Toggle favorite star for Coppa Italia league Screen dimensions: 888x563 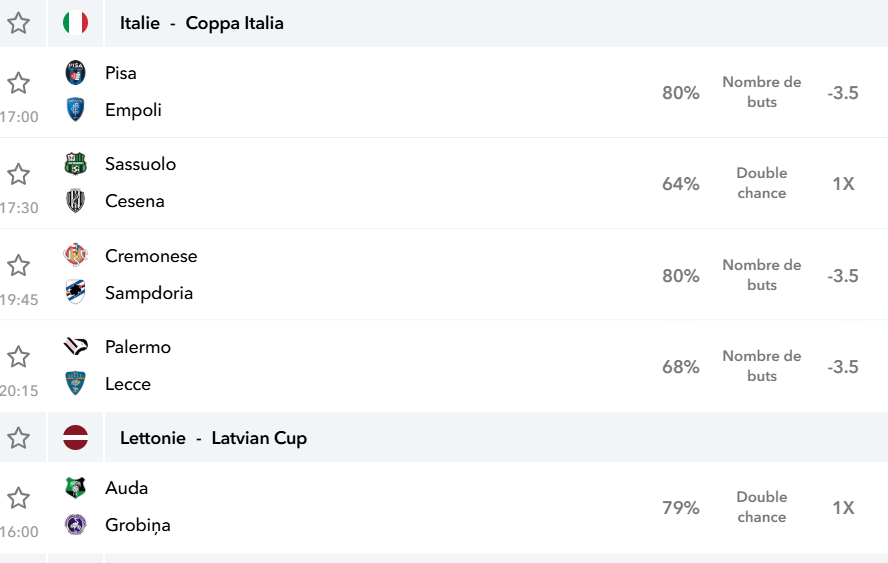(x=18, y=23)
